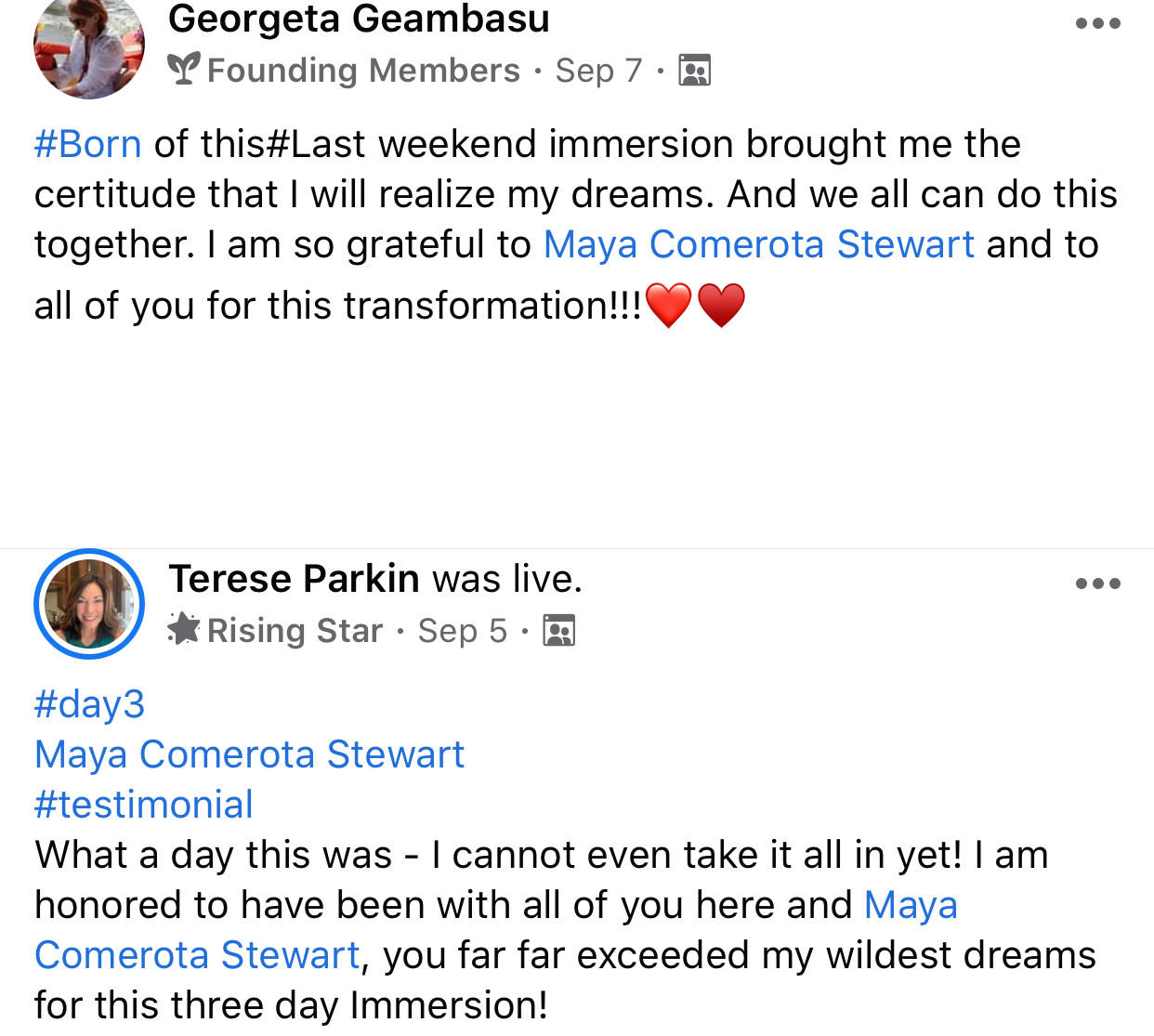Tap the Rising Star badge icon
The height and width of the screenshot is (1036, 1154).
(184, 630)
